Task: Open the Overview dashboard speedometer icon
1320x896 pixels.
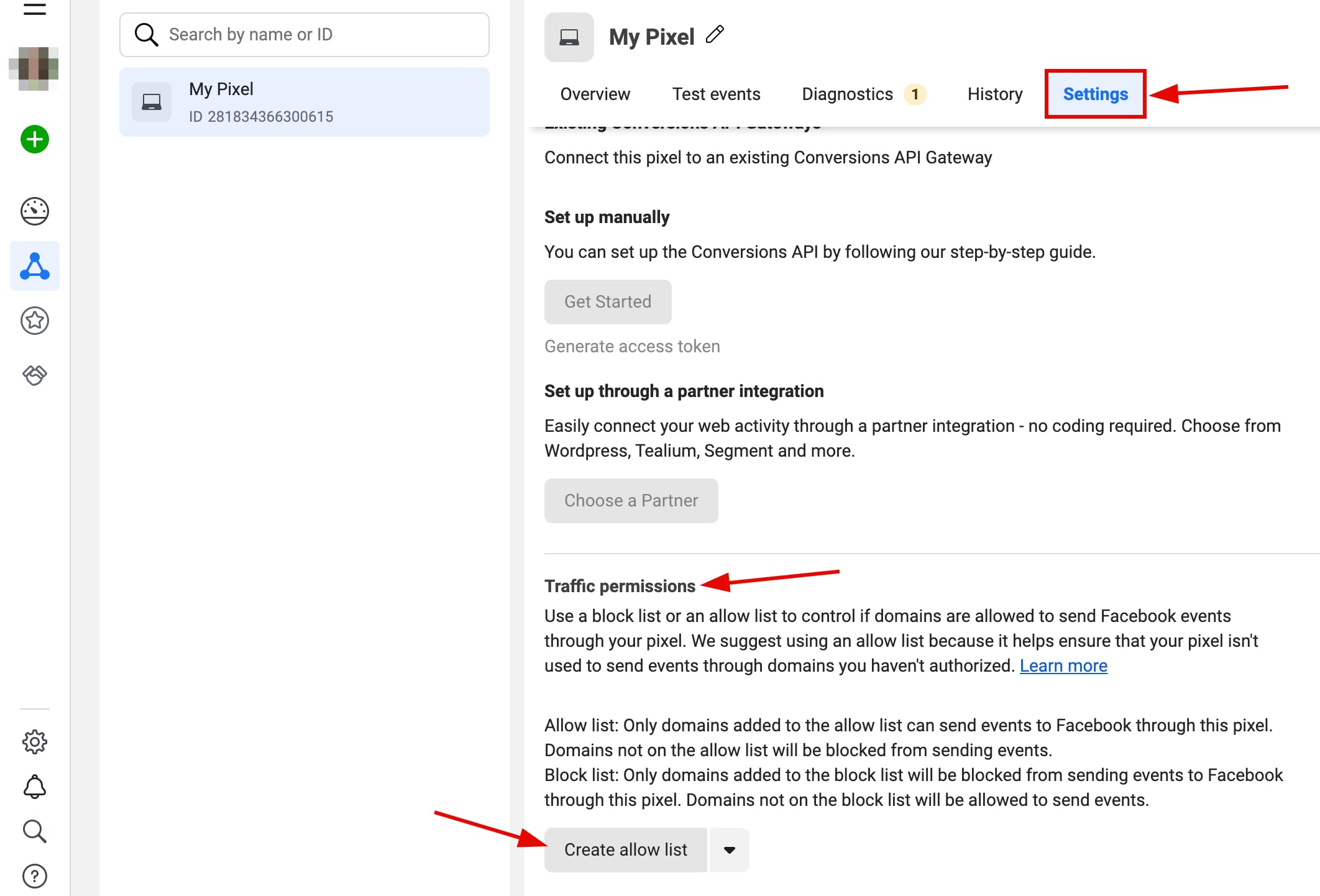Action: (x=35, y=211)
